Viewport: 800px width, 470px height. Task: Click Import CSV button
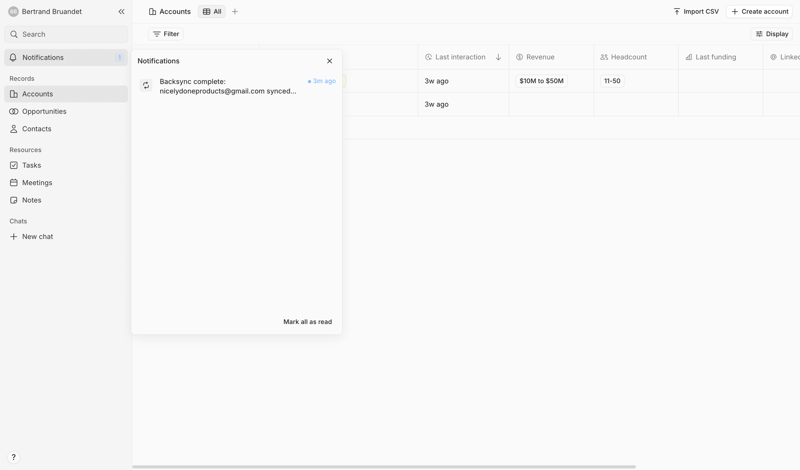695,12
